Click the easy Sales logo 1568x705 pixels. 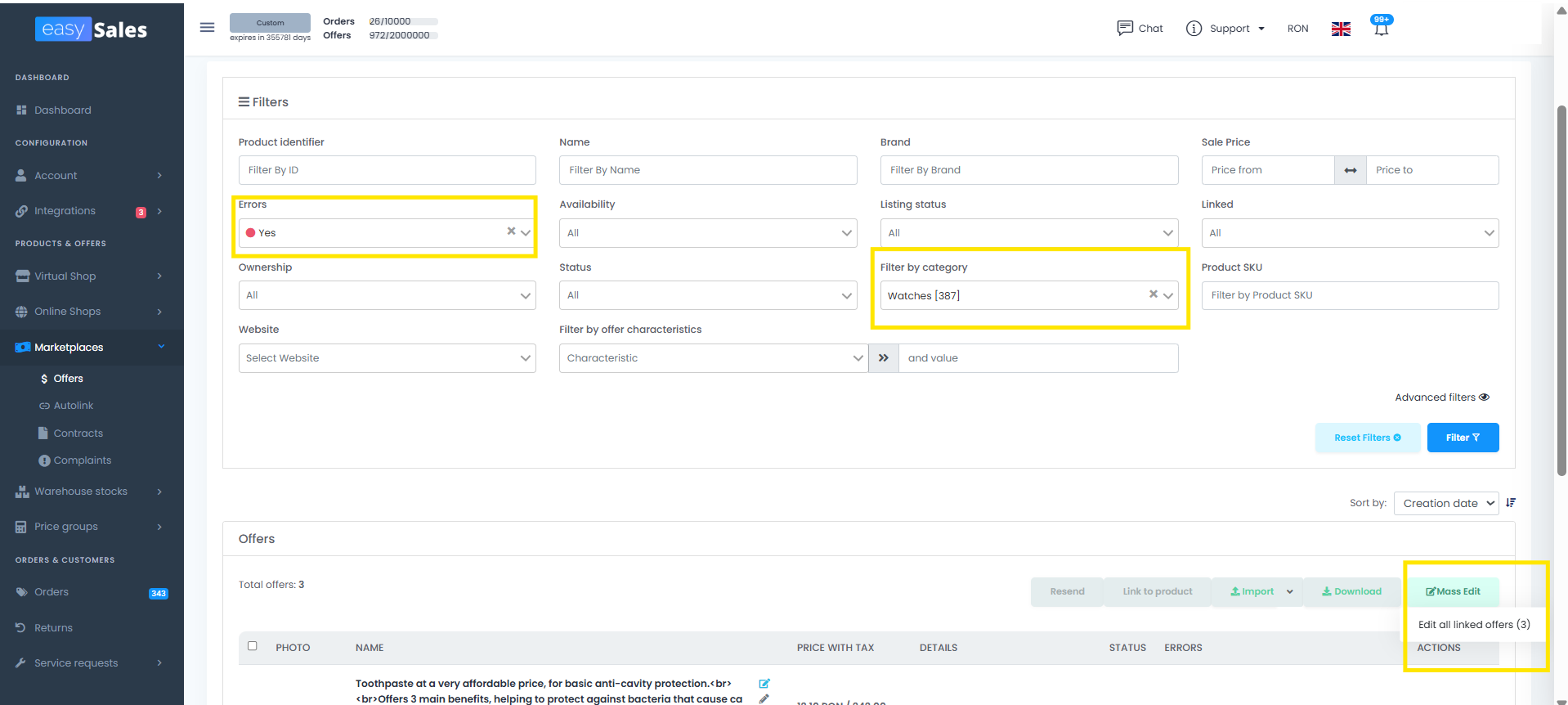(92, 29)
